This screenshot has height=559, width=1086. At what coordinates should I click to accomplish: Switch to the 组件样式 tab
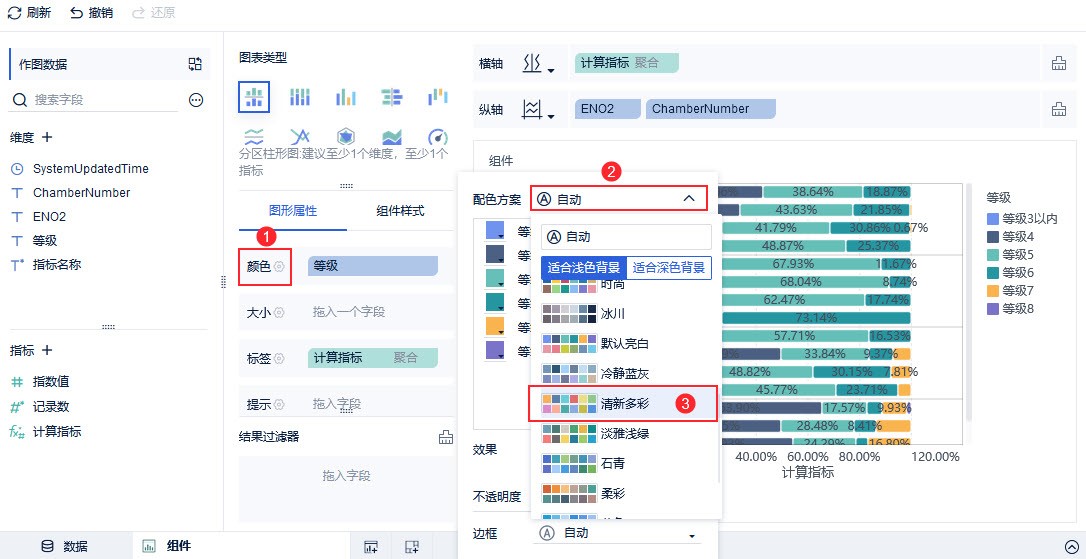(x=400, y=211)
